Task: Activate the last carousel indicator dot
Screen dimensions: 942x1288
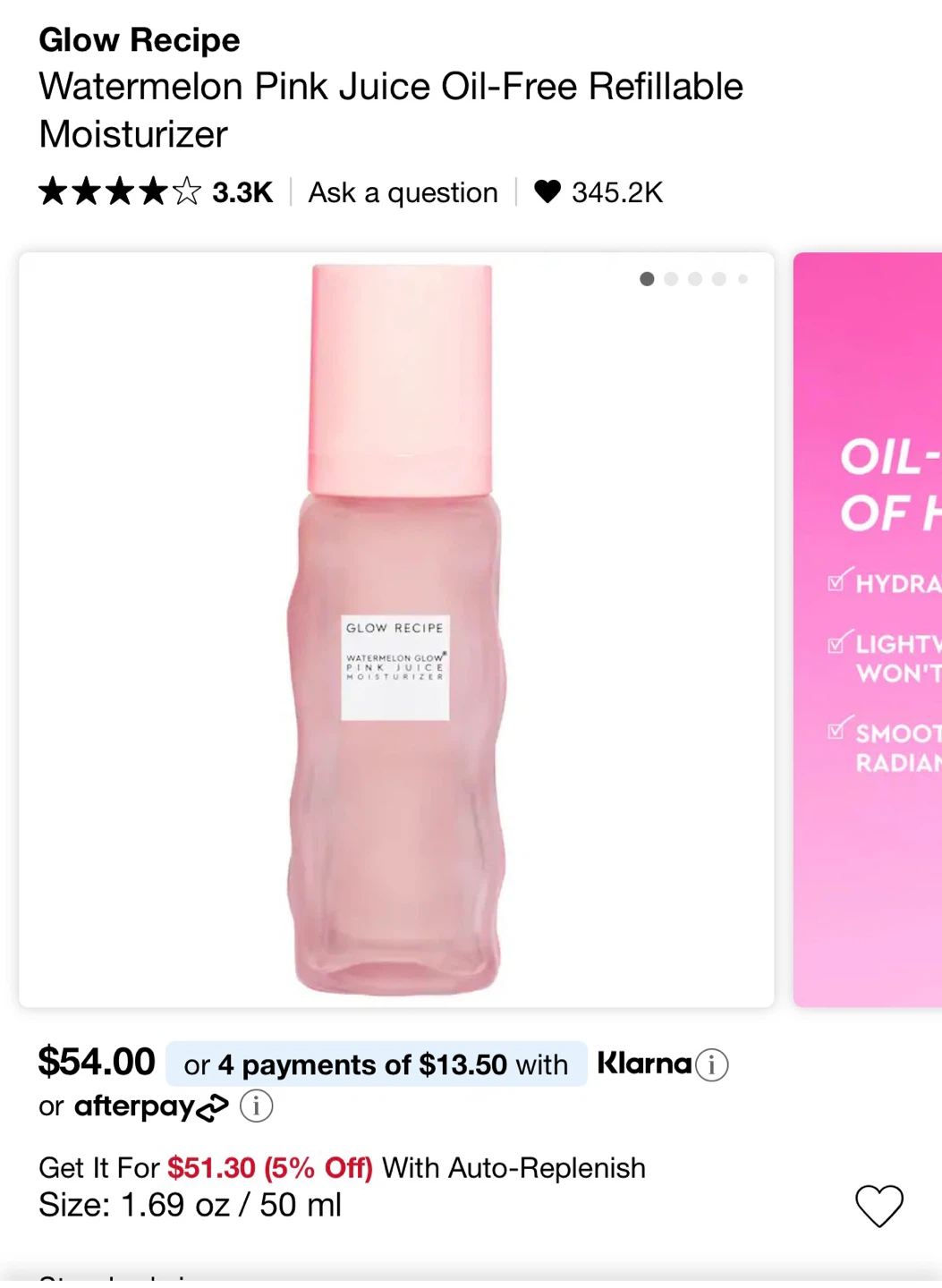Action: pyautogui.click(x=743, y=279)
